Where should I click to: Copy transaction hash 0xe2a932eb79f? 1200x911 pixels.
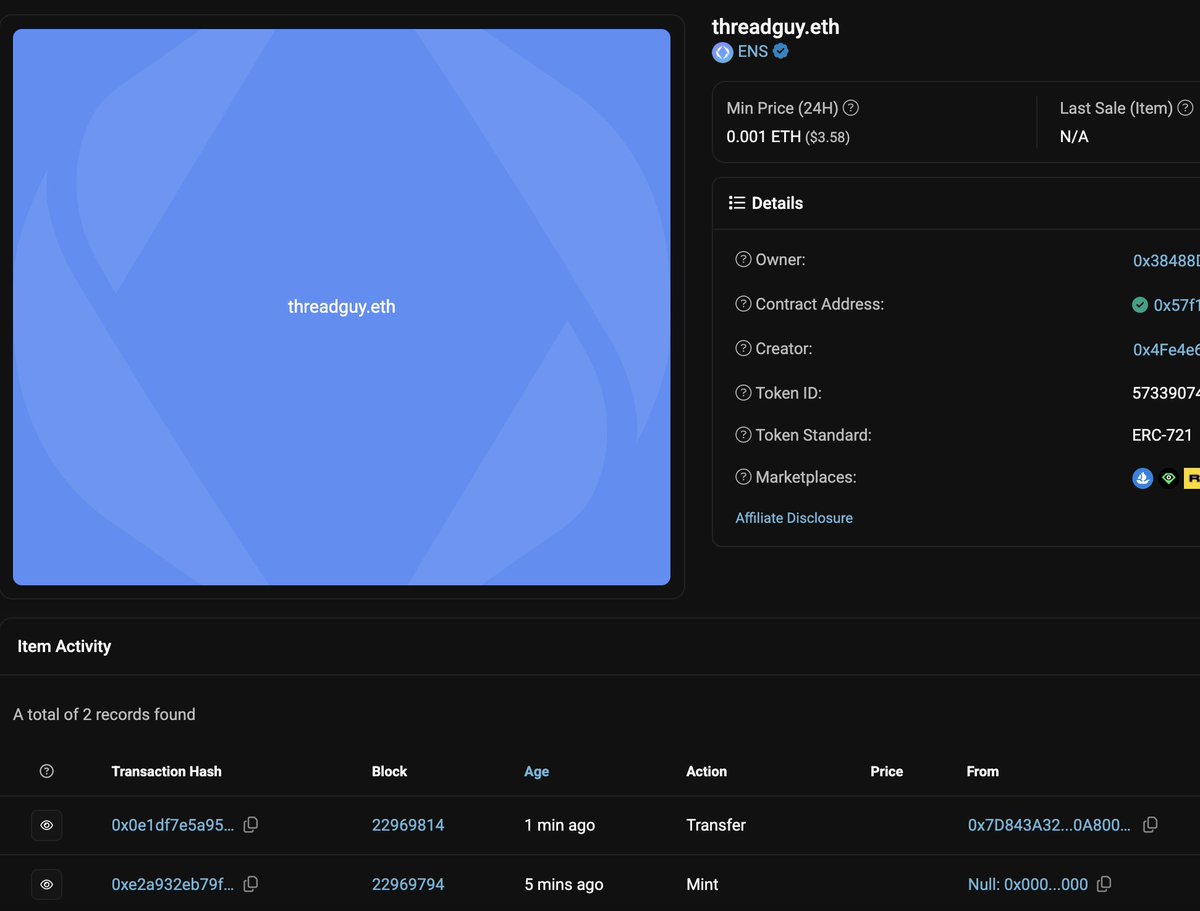pyautogui.click(x=251, y=884)
